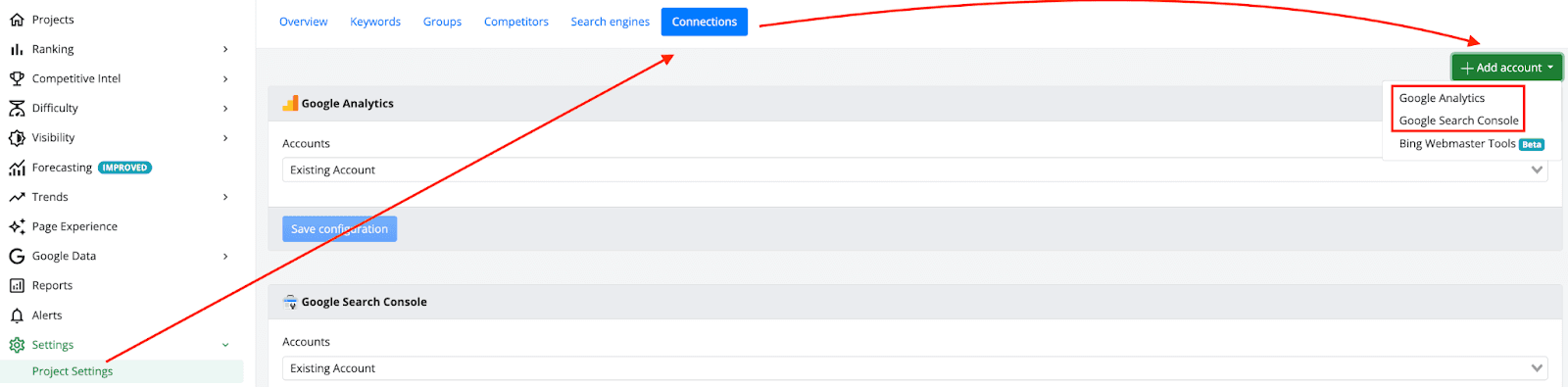
Task: Expand the Competitive Intel chevron
Action: 225,78
